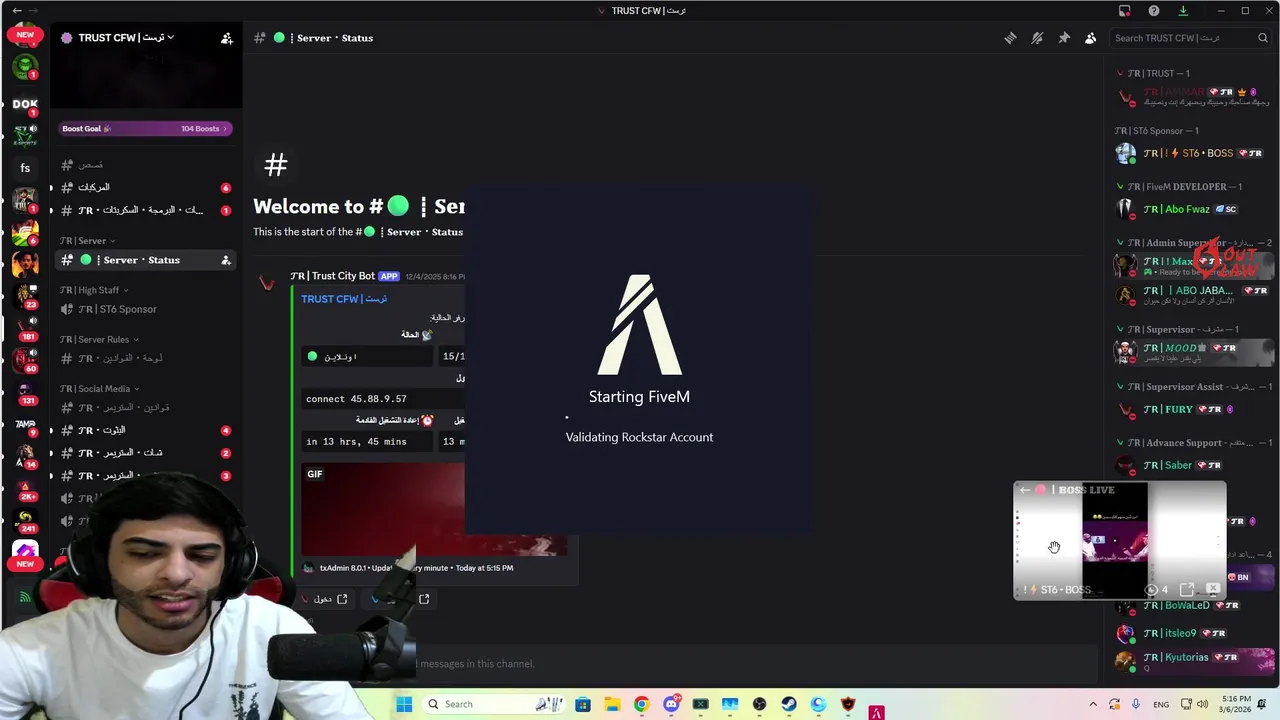Screen dimensions: 1280x720
Task: Collapse the TR | Supervisor role group
Action: (1180, 329)
